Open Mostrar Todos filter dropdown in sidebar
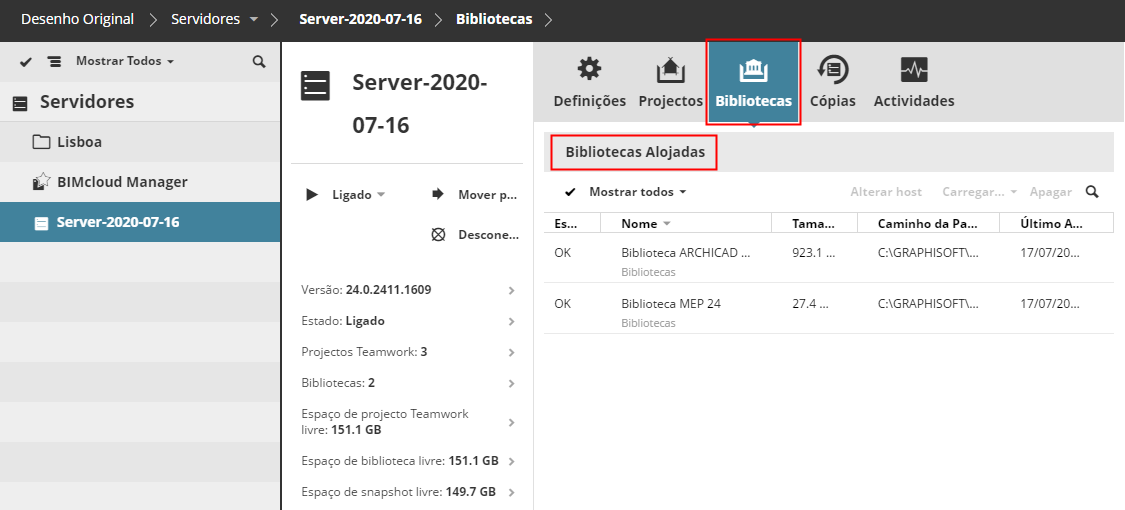Viewport: 1125px width, 510px height. [124, 62]
